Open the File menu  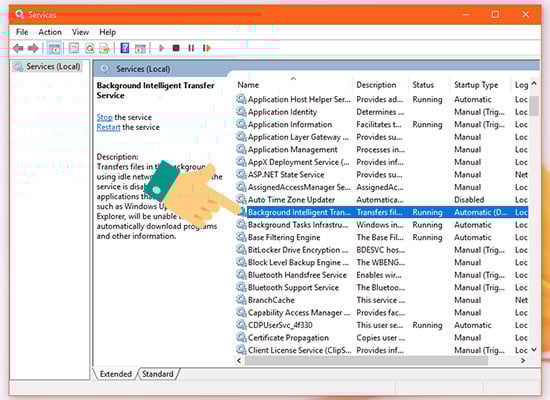pos(22,32)
